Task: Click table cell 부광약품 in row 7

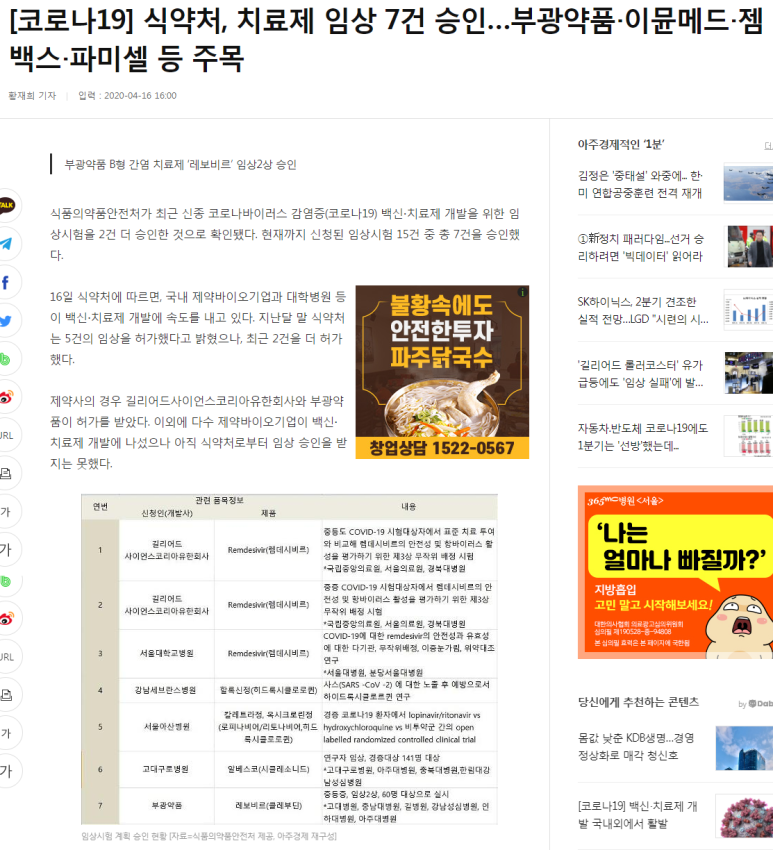Action: pyautogui.click(x=166, y=806)
